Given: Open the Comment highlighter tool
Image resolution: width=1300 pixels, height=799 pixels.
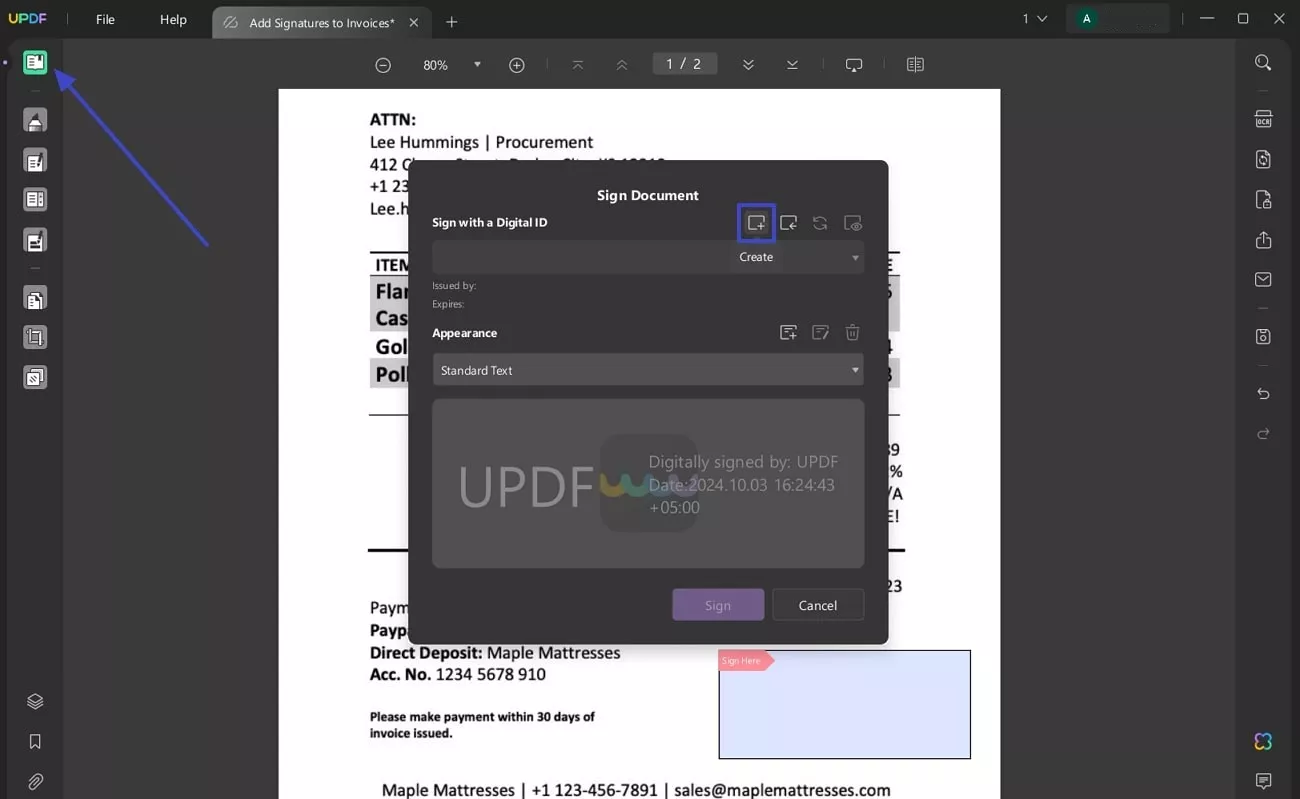Looking at the screenshot, I should click(35, 121).
